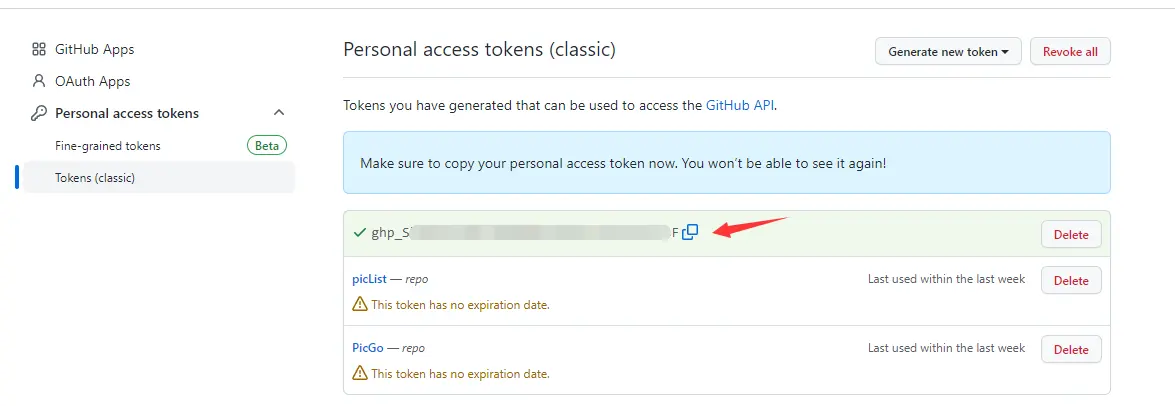Open the picList token link
1175x406 pixels.
[x=369, y=279]
